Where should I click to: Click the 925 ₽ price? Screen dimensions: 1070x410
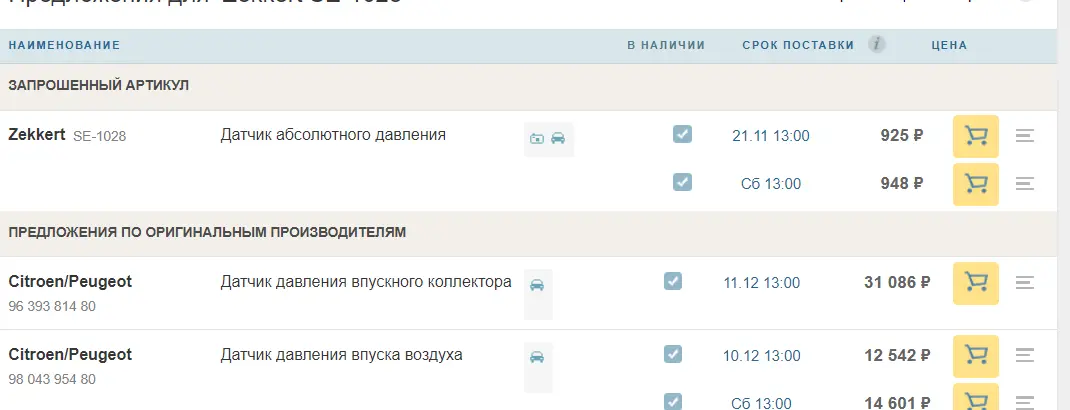coord(902,135)
